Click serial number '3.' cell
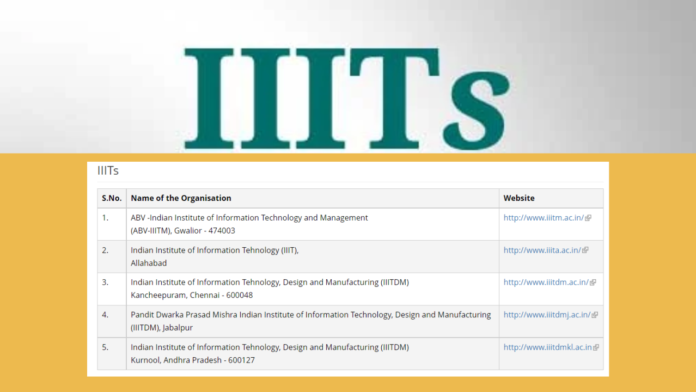696x392 pixels. pos(112,289)
